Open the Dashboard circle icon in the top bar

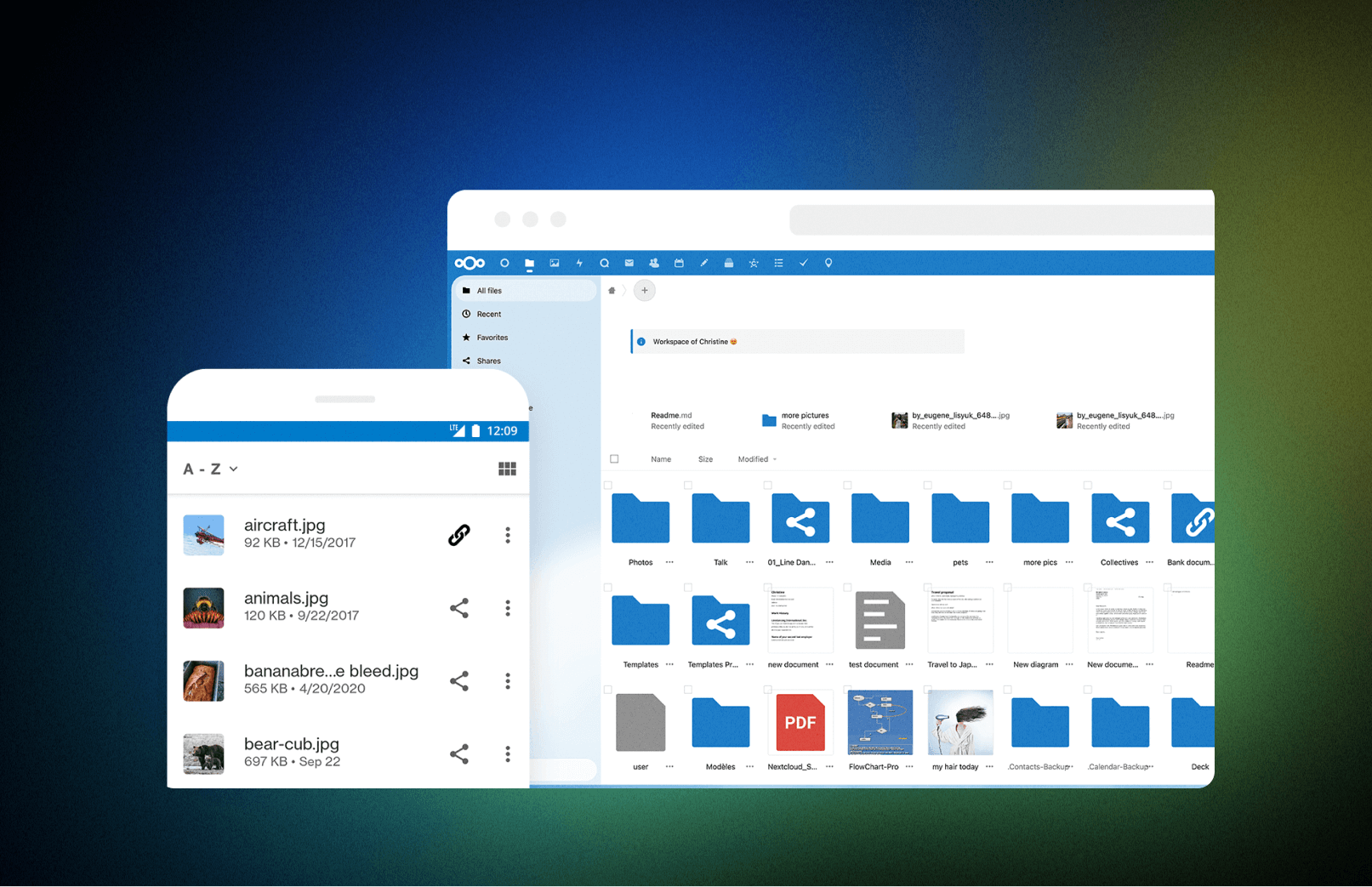[504, 264]
